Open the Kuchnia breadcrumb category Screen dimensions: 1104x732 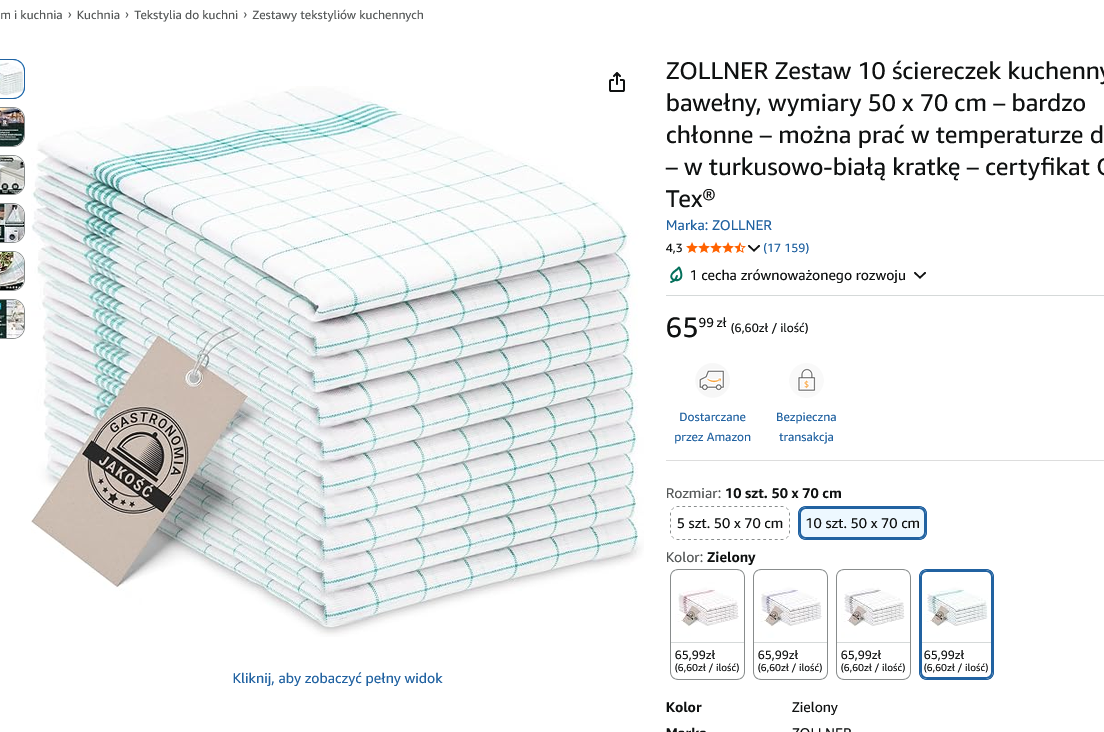click(x=98, y=15)
